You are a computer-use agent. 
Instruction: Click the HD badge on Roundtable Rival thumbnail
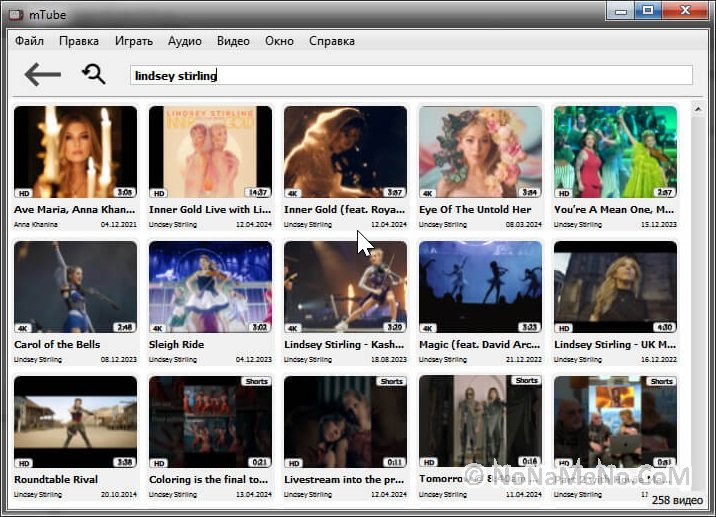[23, 463]
